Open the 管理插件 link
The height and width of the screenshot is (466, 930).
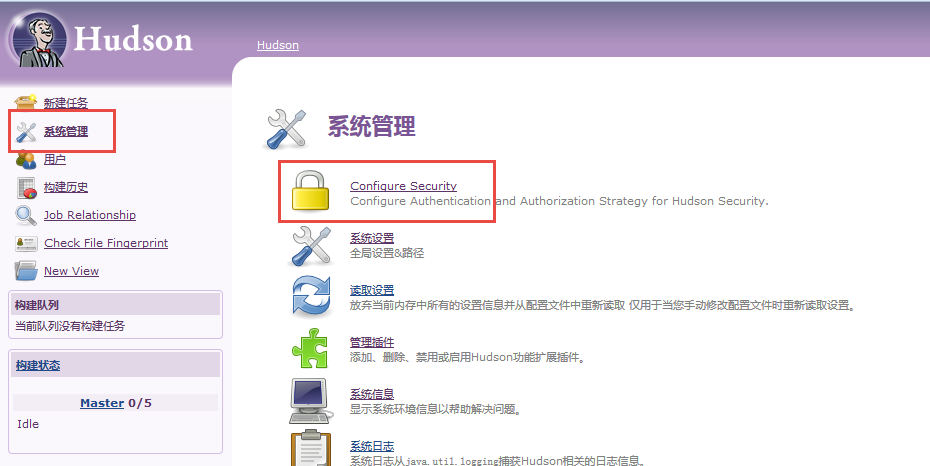coord(372,342)
